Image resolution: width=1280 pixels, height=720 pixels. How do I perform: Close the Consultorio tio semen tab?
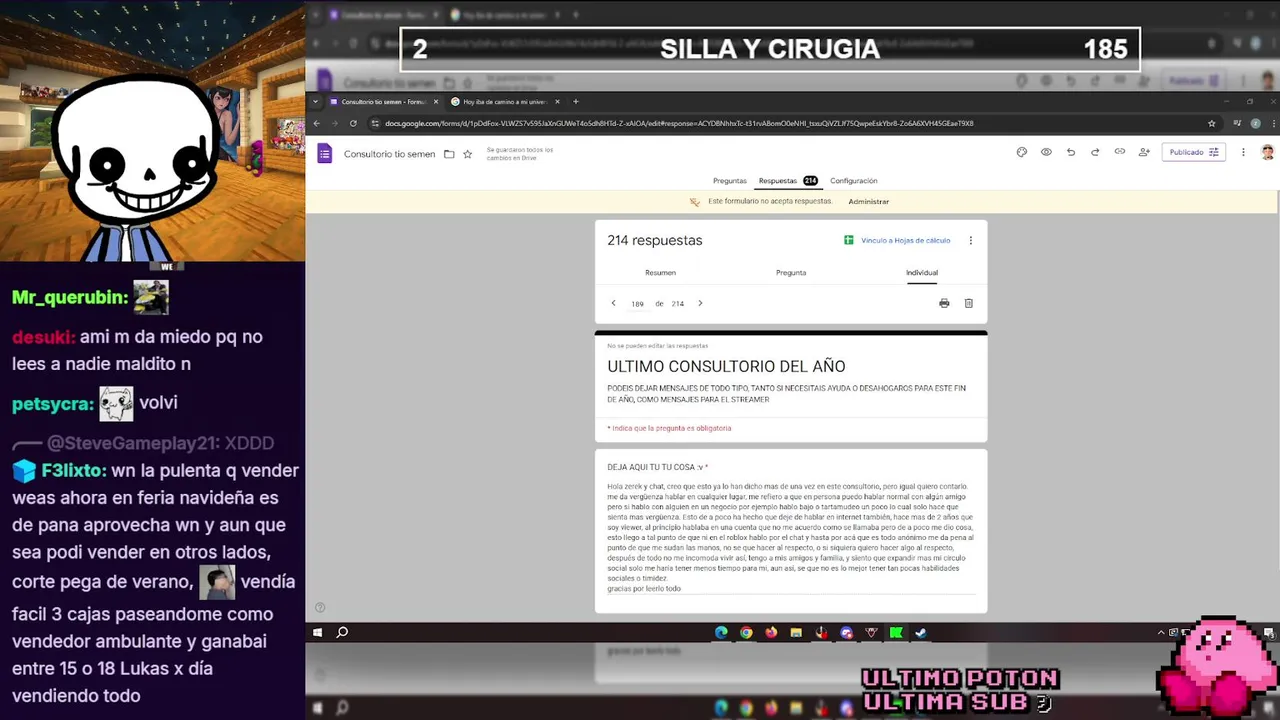point(436,101)
